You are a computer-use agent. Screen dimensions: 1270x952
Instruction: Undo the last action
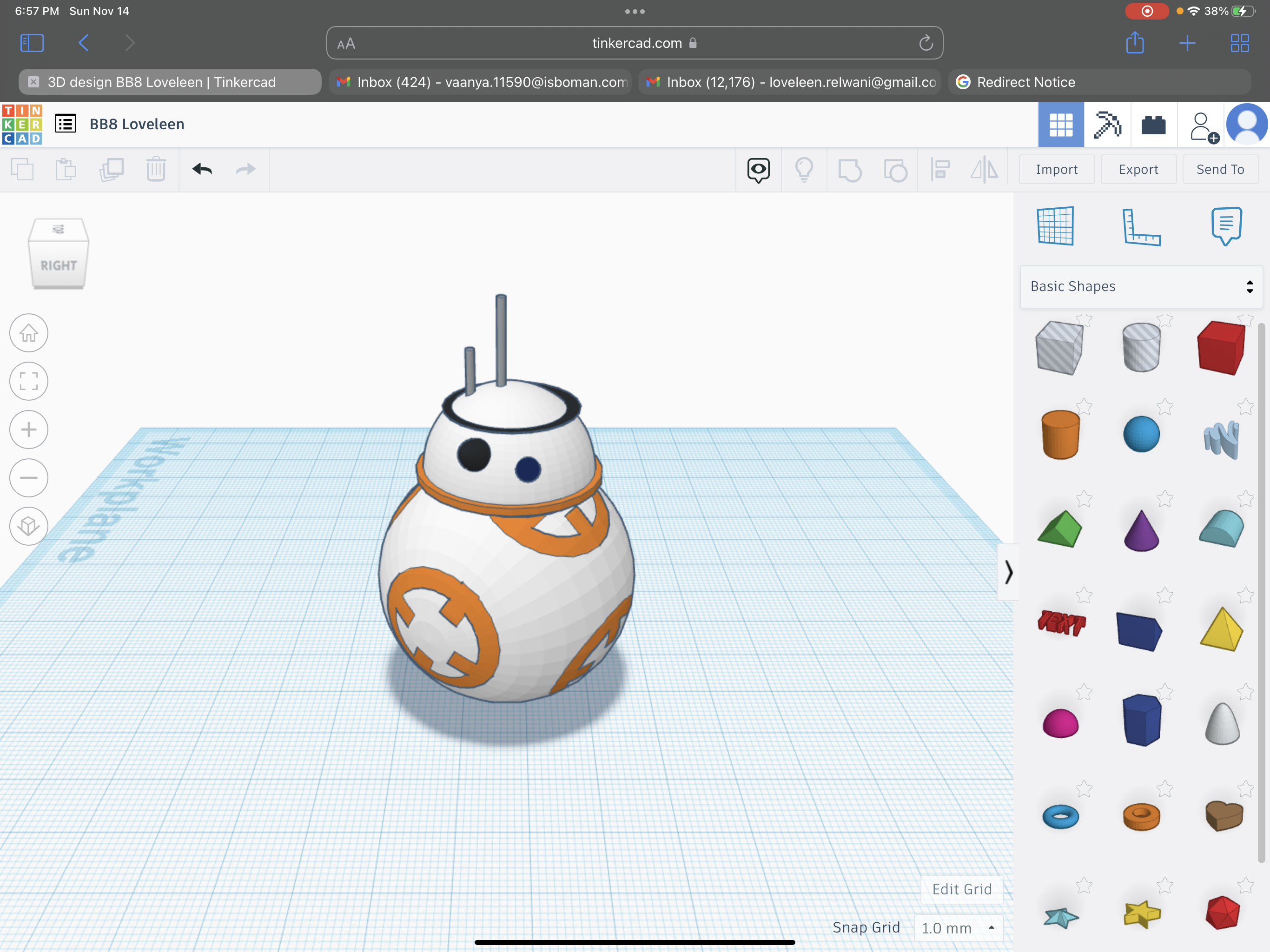202,169
